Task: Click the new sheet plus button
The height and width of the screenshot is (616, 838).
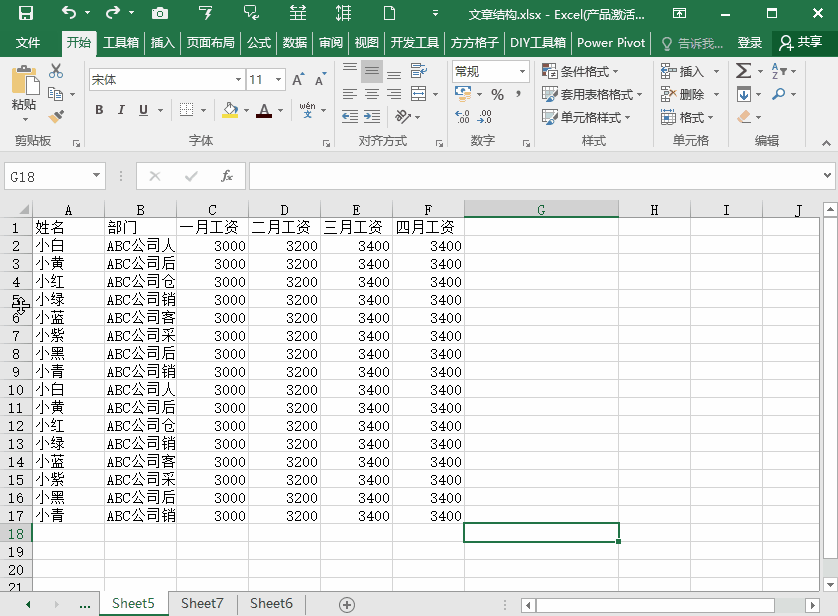Action: coord(346,603)
